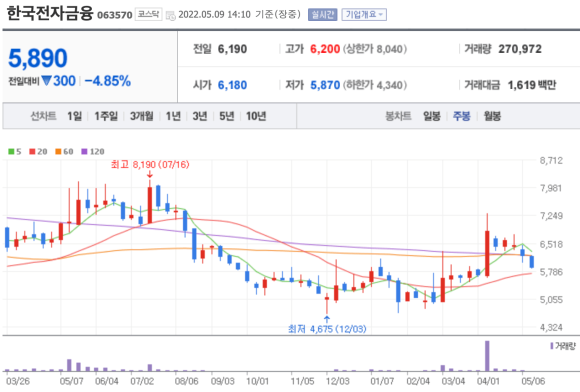Screen dimensions: 580x392
Task: Click the change rate -4.85%
Action: [108, 81]
